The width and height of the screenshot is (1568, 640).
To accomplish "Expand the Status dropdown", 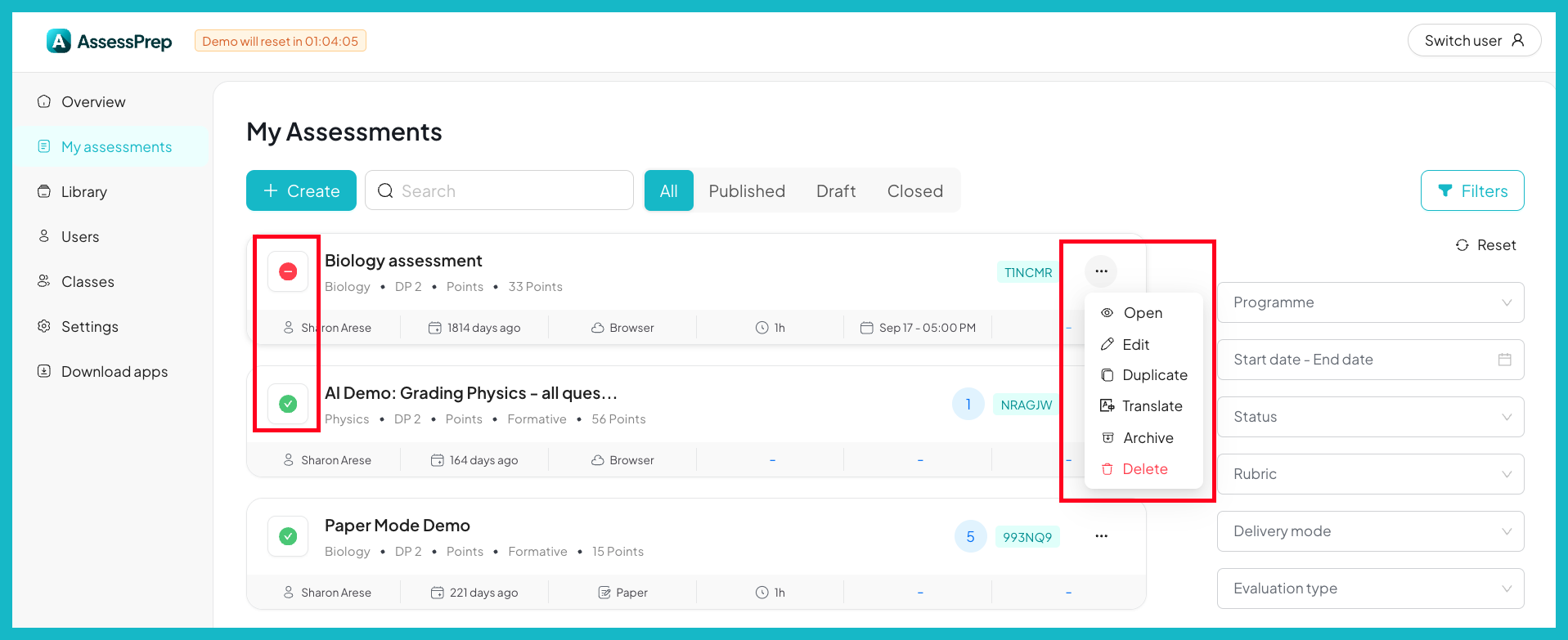I will click(x=1371, y=417).
